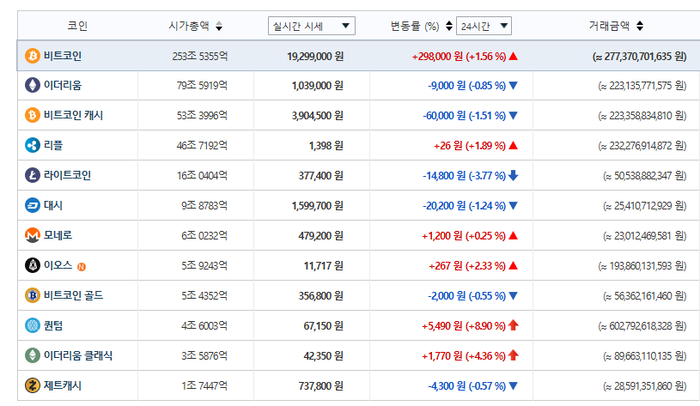Open the 비트코인 골드 coin link
This screenshot has width=700, height=406.
pyautogui.click(x=73, y=295)
